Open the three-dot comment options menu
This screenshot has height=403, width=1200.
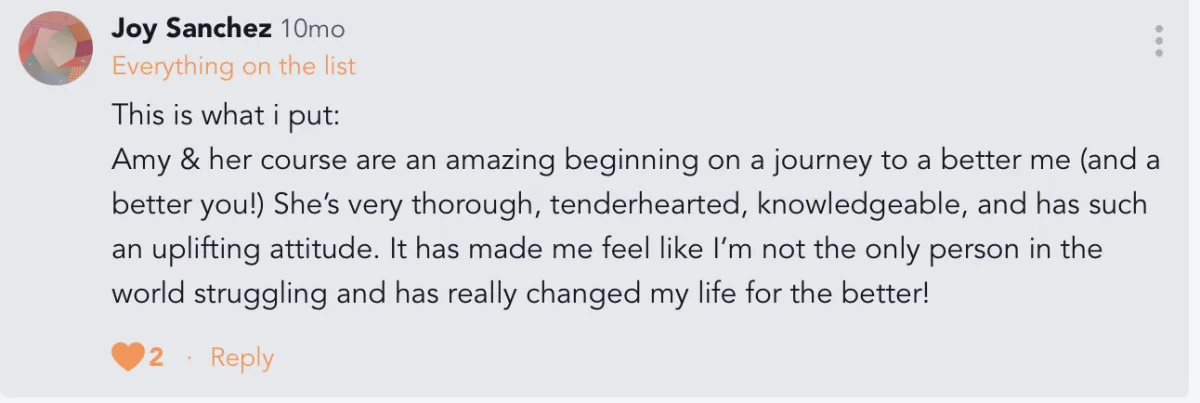point(1159,41)
